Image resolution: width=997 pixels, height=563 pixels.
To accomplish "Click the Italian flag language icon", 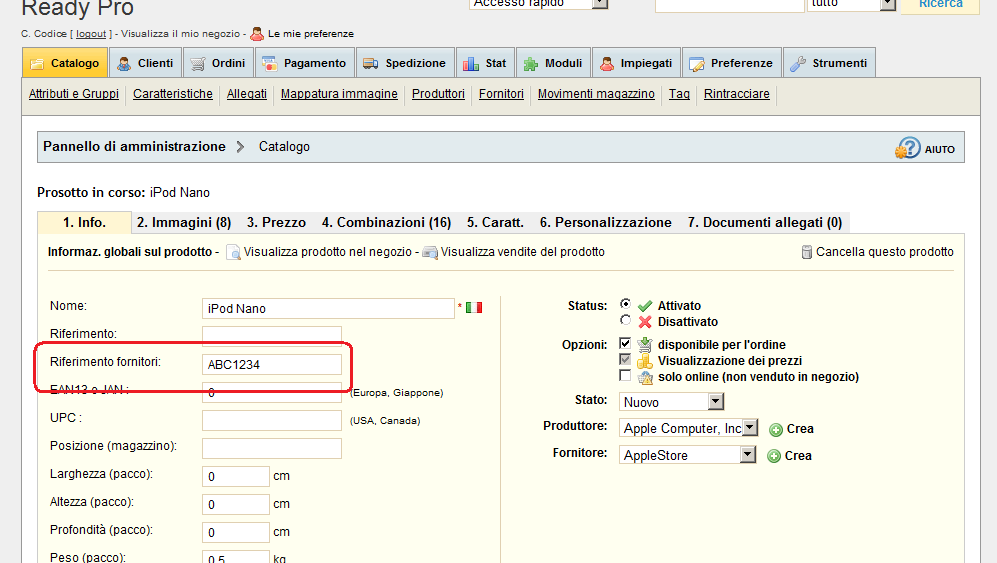I will (x=474, y=308).
